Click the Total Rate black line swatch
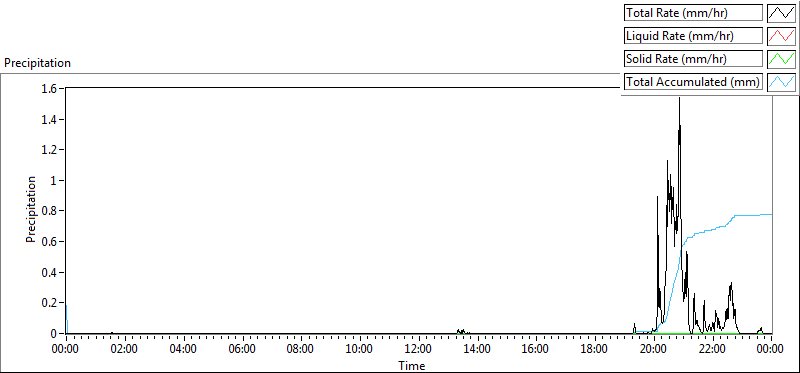 coord(781,13)
